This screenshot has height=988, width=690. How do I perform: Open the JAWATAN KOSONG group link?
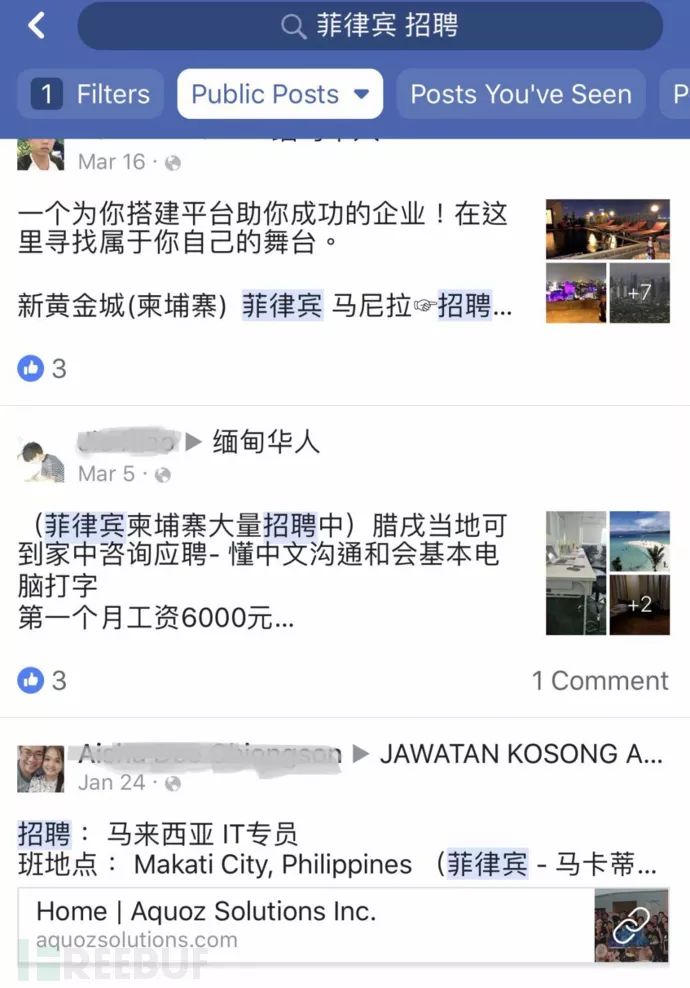coord(521,754)
